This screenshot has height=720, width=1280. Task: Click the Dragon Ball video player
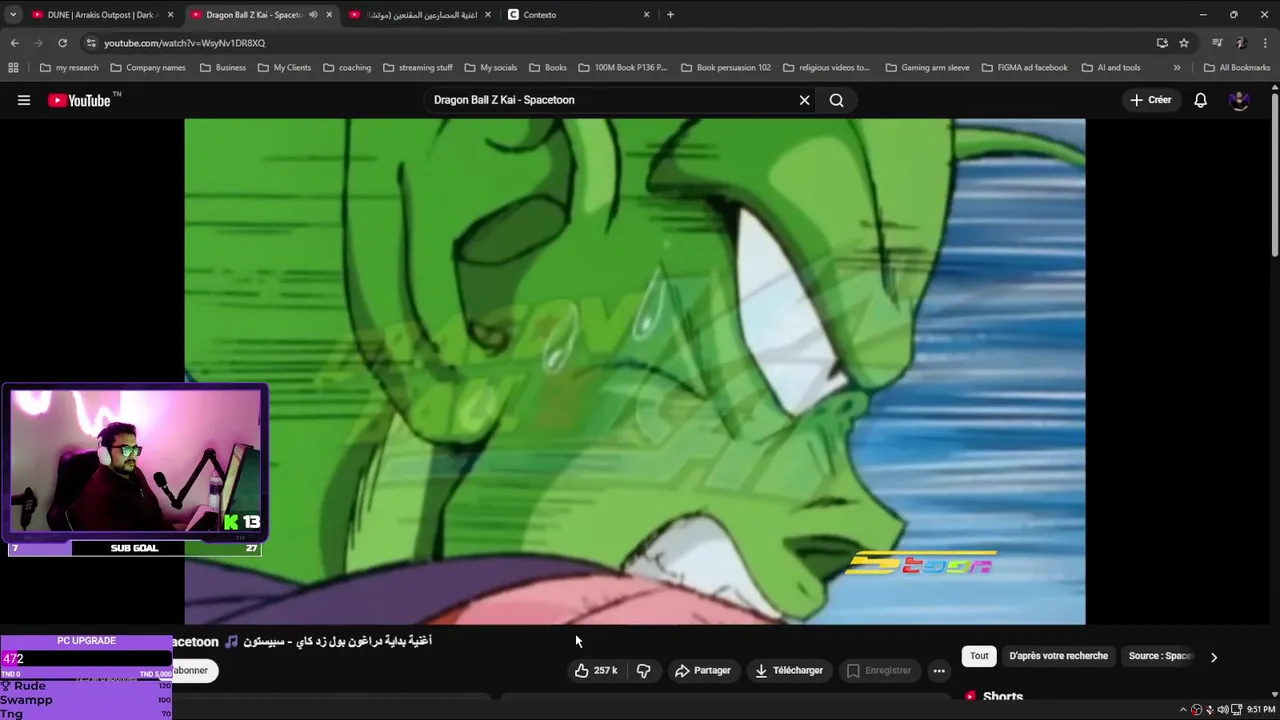click(x=635, y=371)
